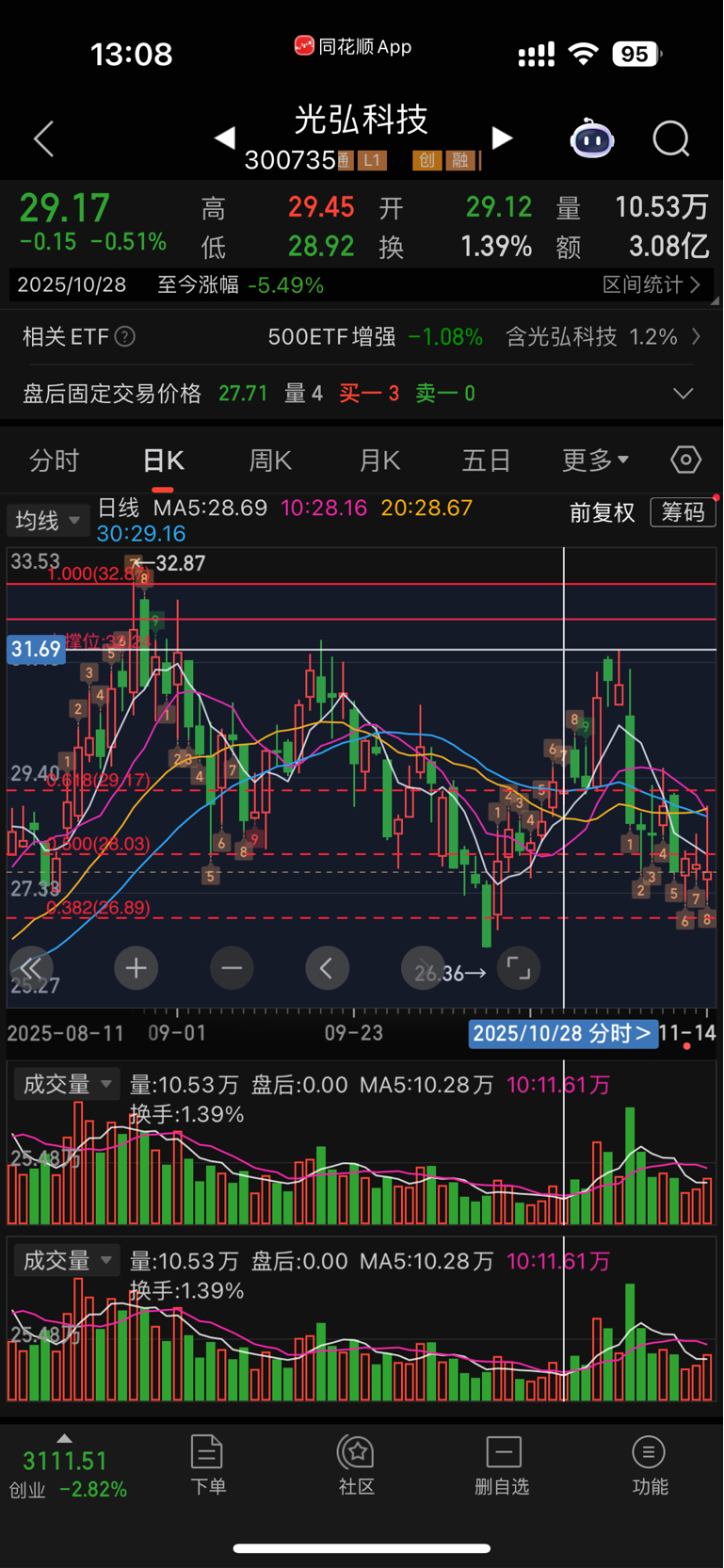The width and height of the screenshot is (724, 1568).
Task: Open the search magnifier
Action: 671,139
